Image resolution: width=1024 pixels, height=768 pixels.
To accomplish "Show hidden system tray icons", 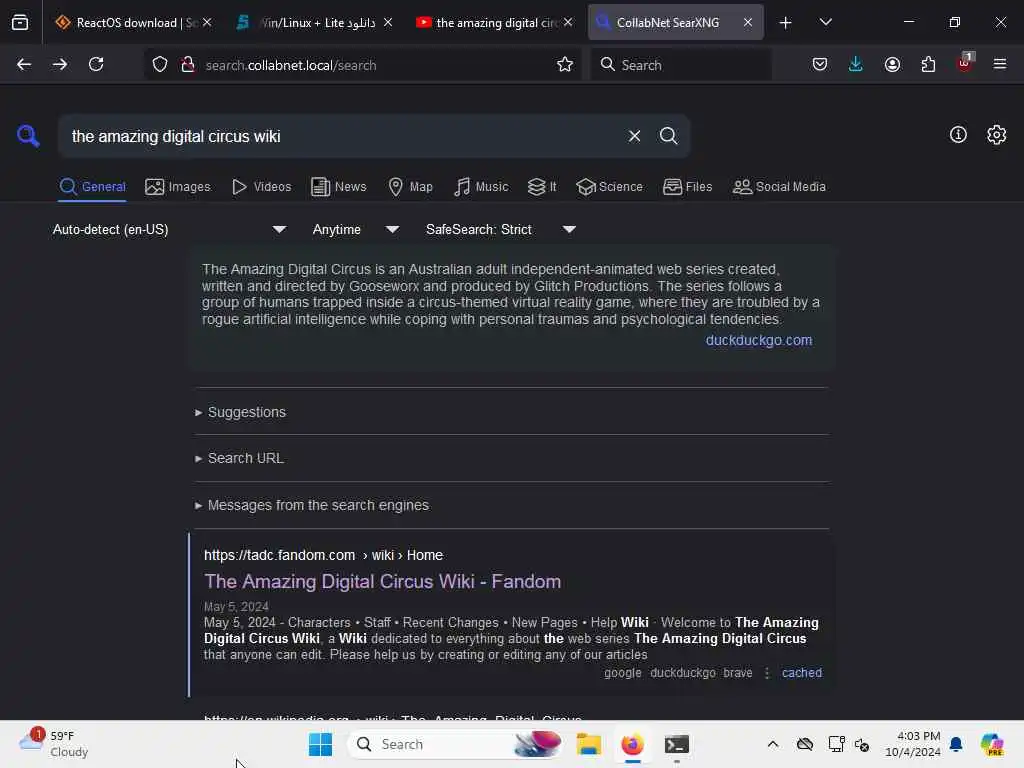I will coord(773,744).
